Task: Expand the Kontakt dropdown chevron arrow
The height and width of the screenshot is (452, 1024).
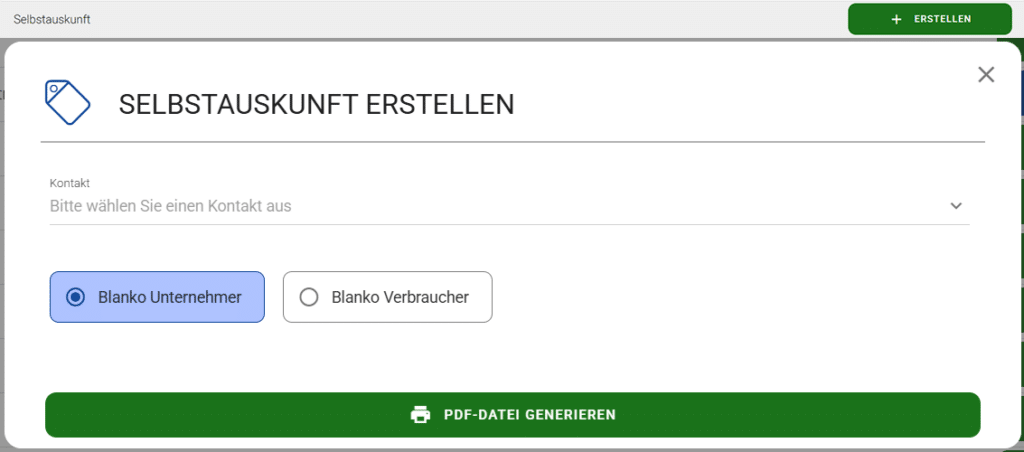Action: [x=956, y=206]
